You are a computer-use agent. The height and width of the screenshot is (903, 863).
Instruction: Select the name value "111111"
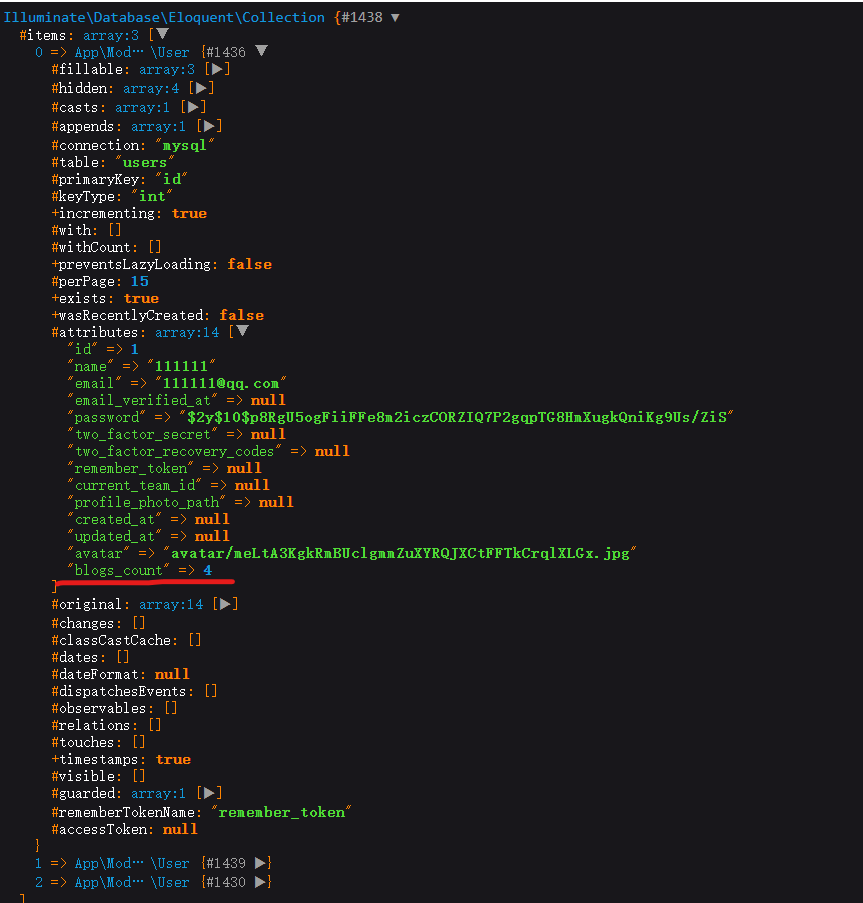pyautogui.click(x=181, y=366)
